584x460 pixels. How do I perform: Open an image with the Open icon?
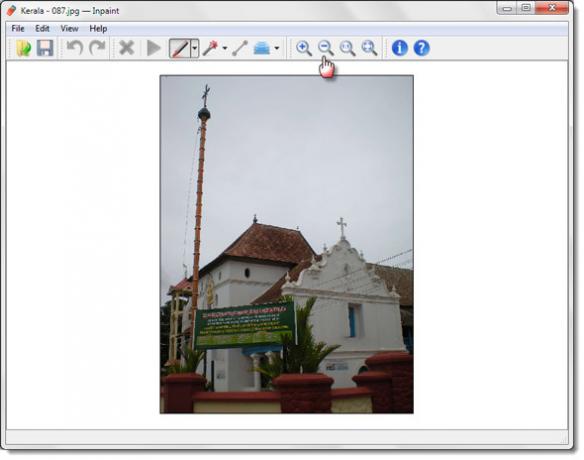23,48
